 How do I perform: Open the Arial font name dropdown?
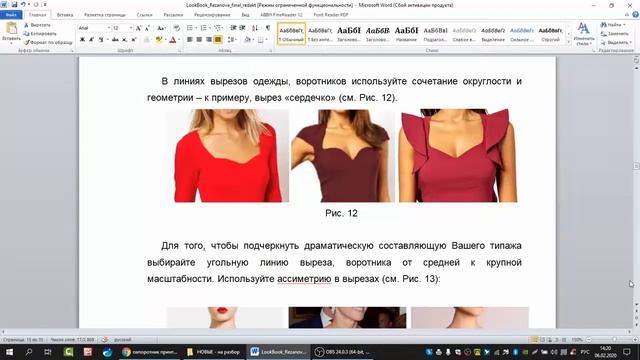coord(109,28)
